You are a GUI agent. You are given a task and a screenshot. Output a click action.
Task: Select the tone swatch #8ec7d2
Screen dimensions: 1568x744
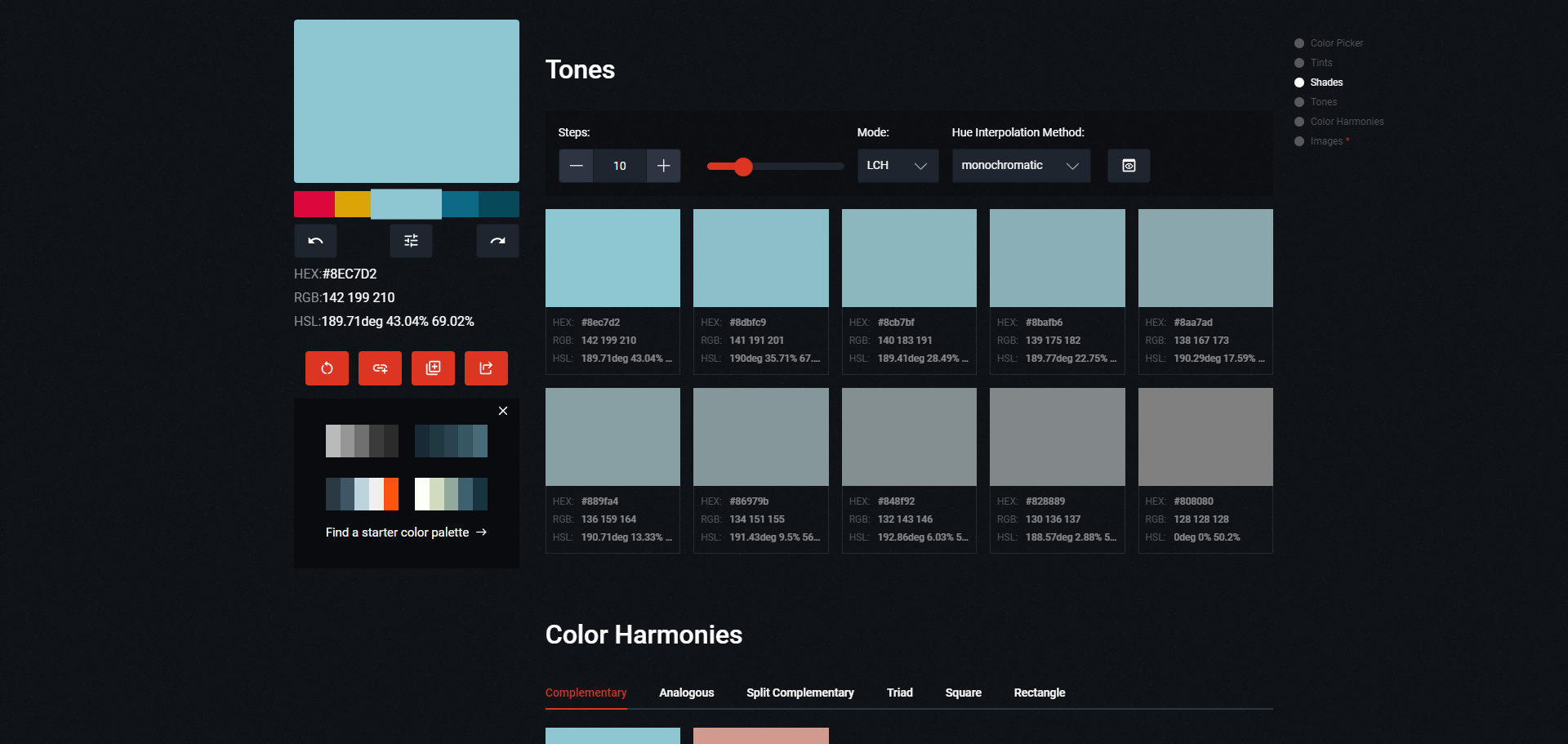coord(612,258)
